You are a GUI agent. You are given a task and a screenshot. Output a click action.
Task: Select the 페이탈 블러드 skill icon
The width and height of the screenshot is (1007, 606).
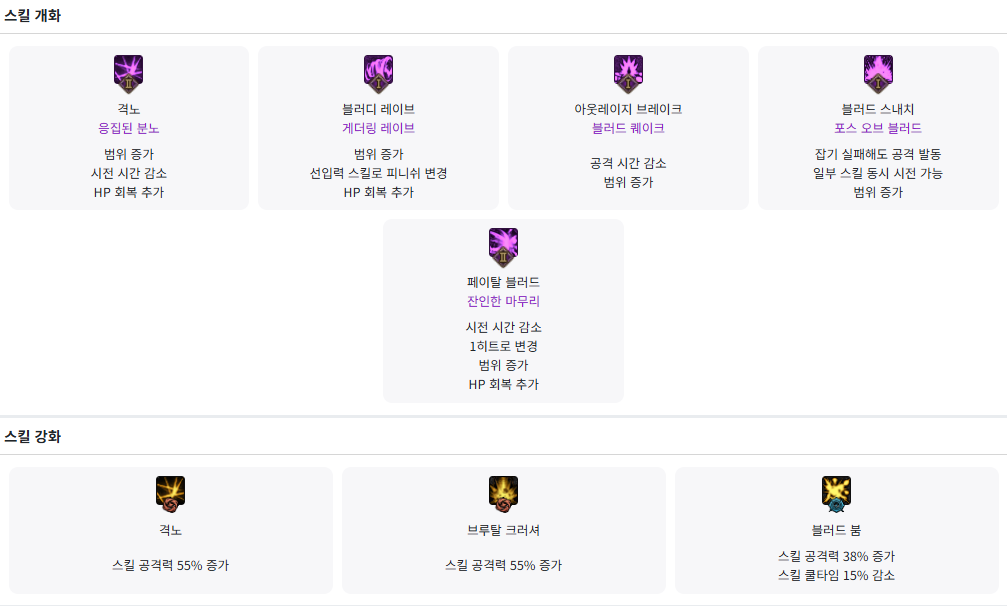click(x=503, y=246)
